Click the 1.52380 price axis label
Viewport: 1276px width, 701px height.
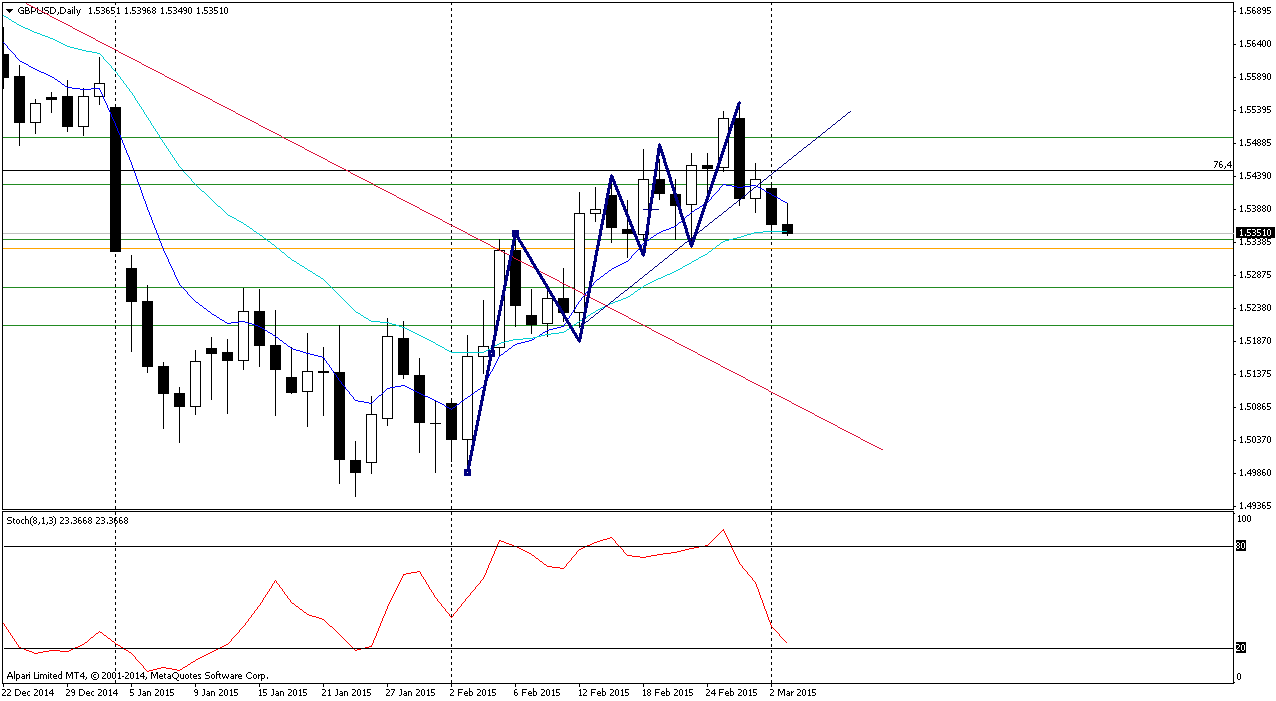pos(1255,308)
